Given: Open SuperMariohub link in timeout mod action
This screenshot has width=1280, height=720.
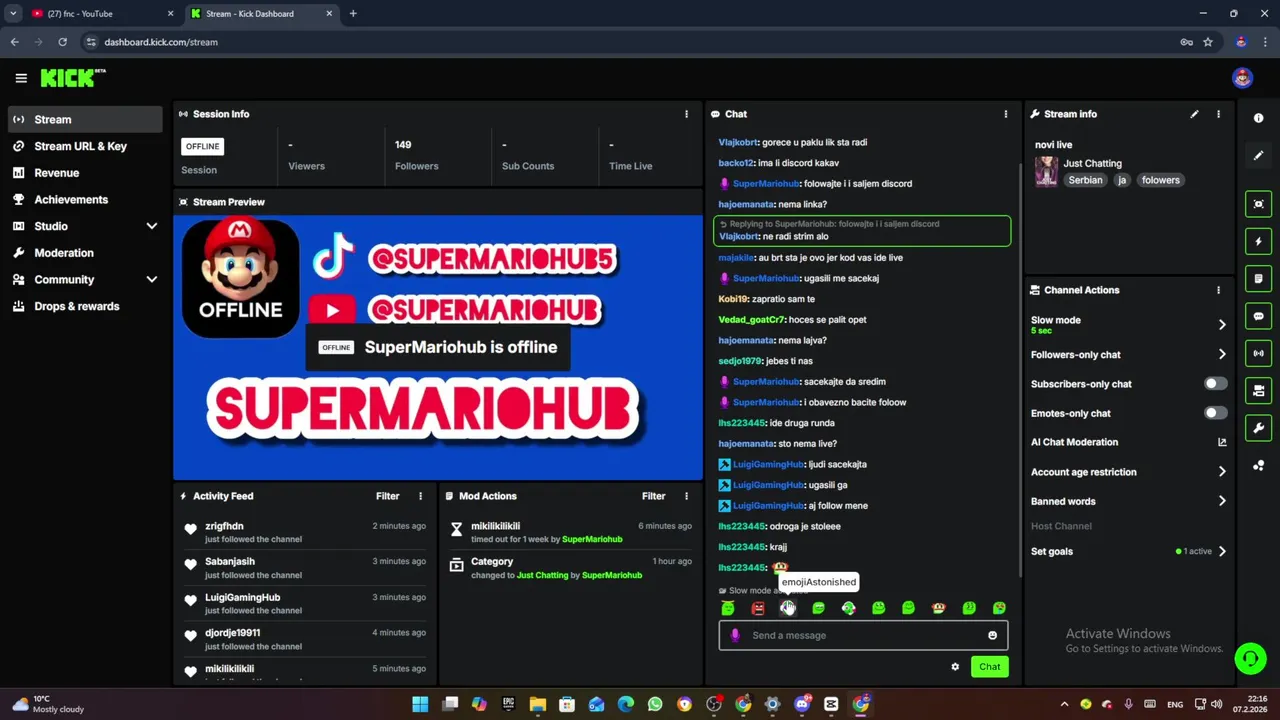Looking at the screenshot, I should (x=592, y=539).
